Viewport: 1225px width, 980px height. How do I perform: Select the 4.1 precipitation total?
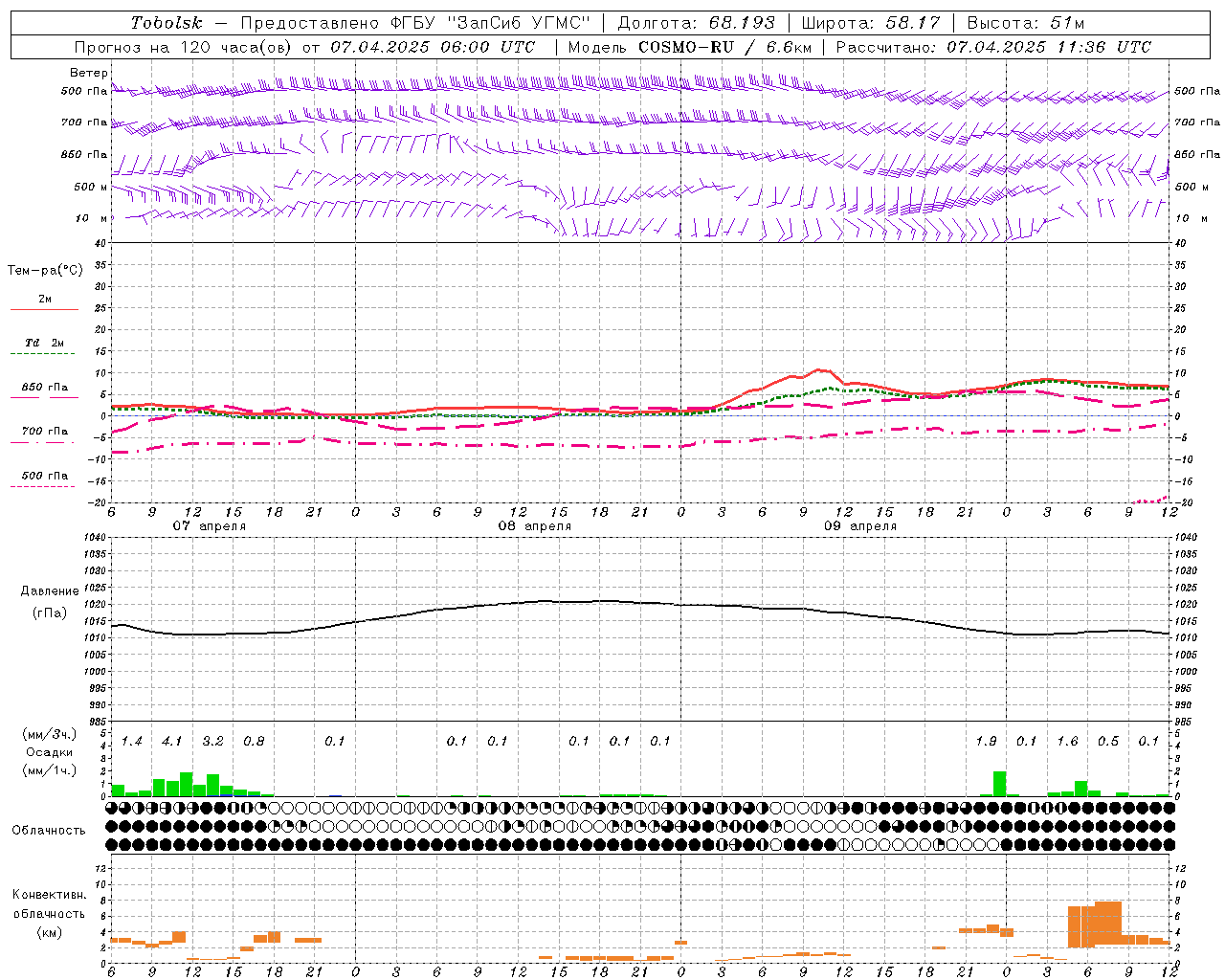pos(172,742)
